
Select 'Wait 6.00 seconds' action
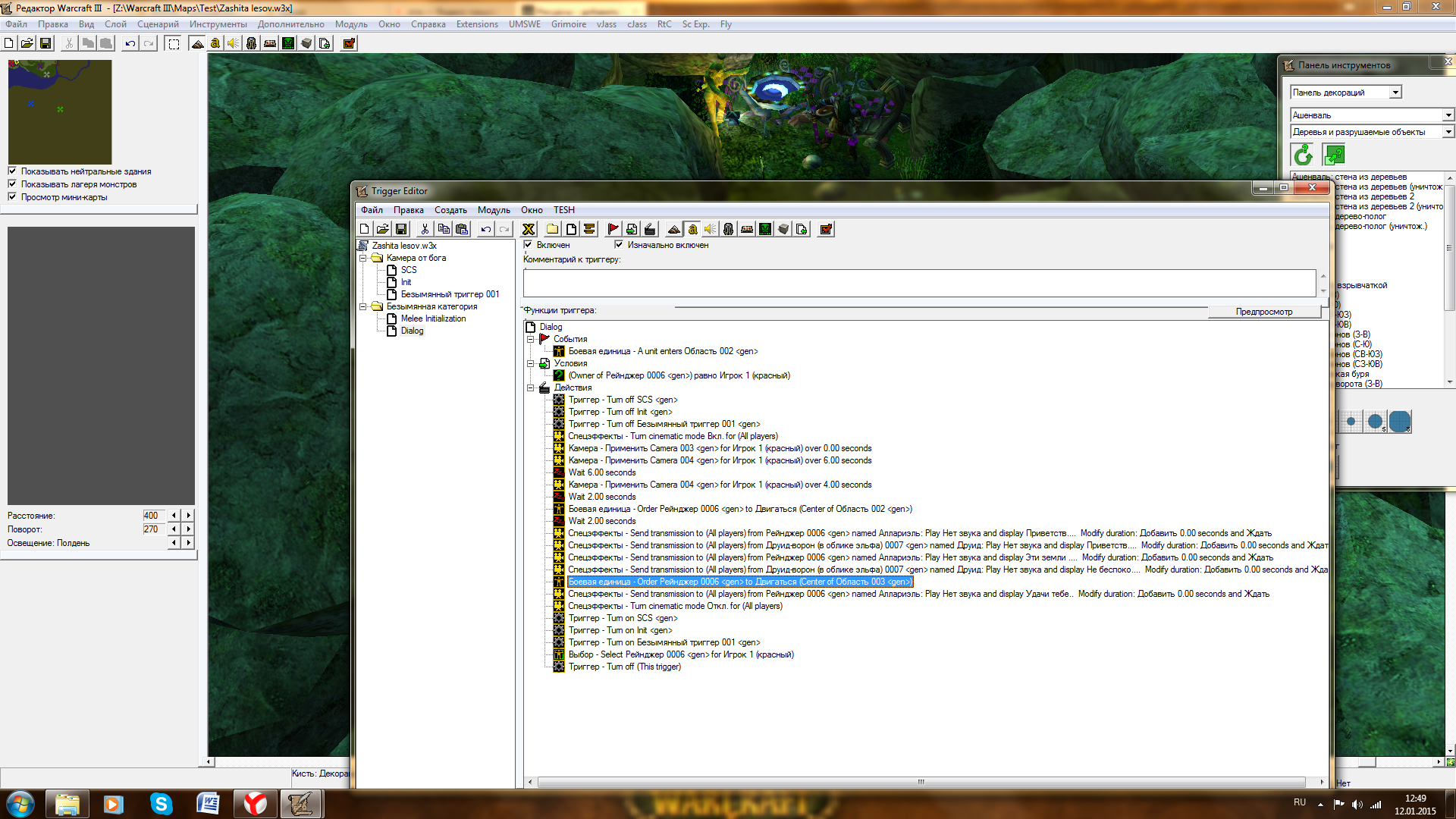coord(602,472)
